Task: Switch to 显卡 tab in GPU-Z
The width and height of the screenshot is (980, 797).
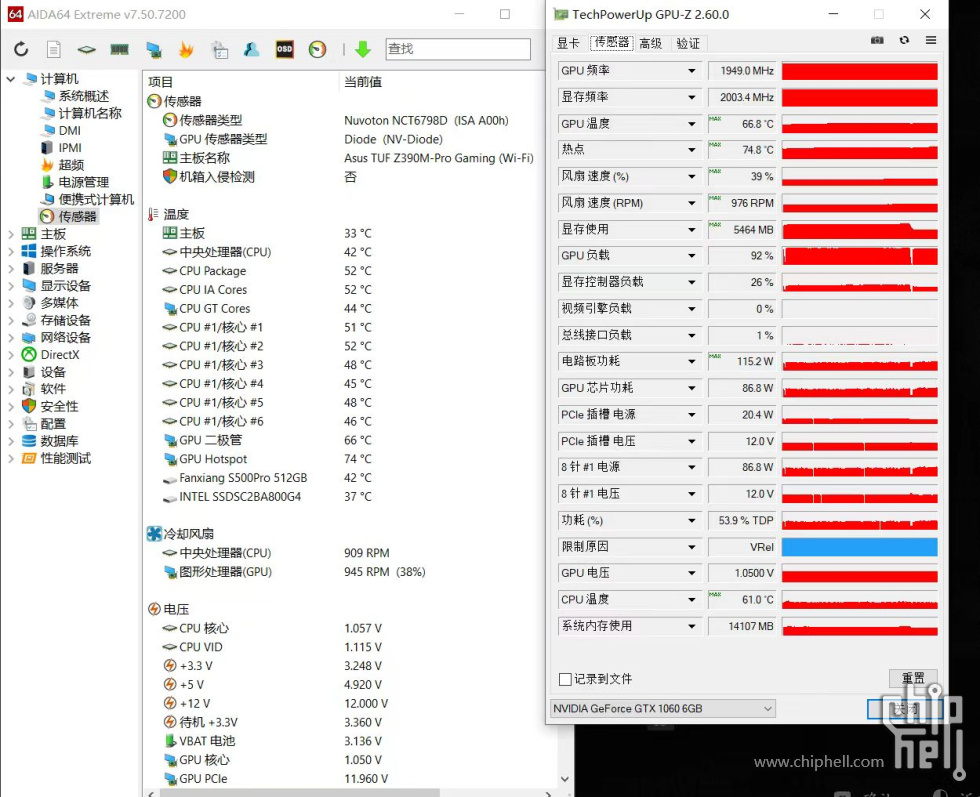Action: pos(568,43)
